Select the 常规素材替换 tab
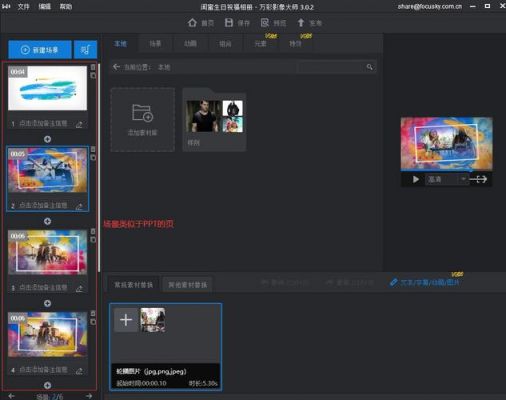 point(134,285)
